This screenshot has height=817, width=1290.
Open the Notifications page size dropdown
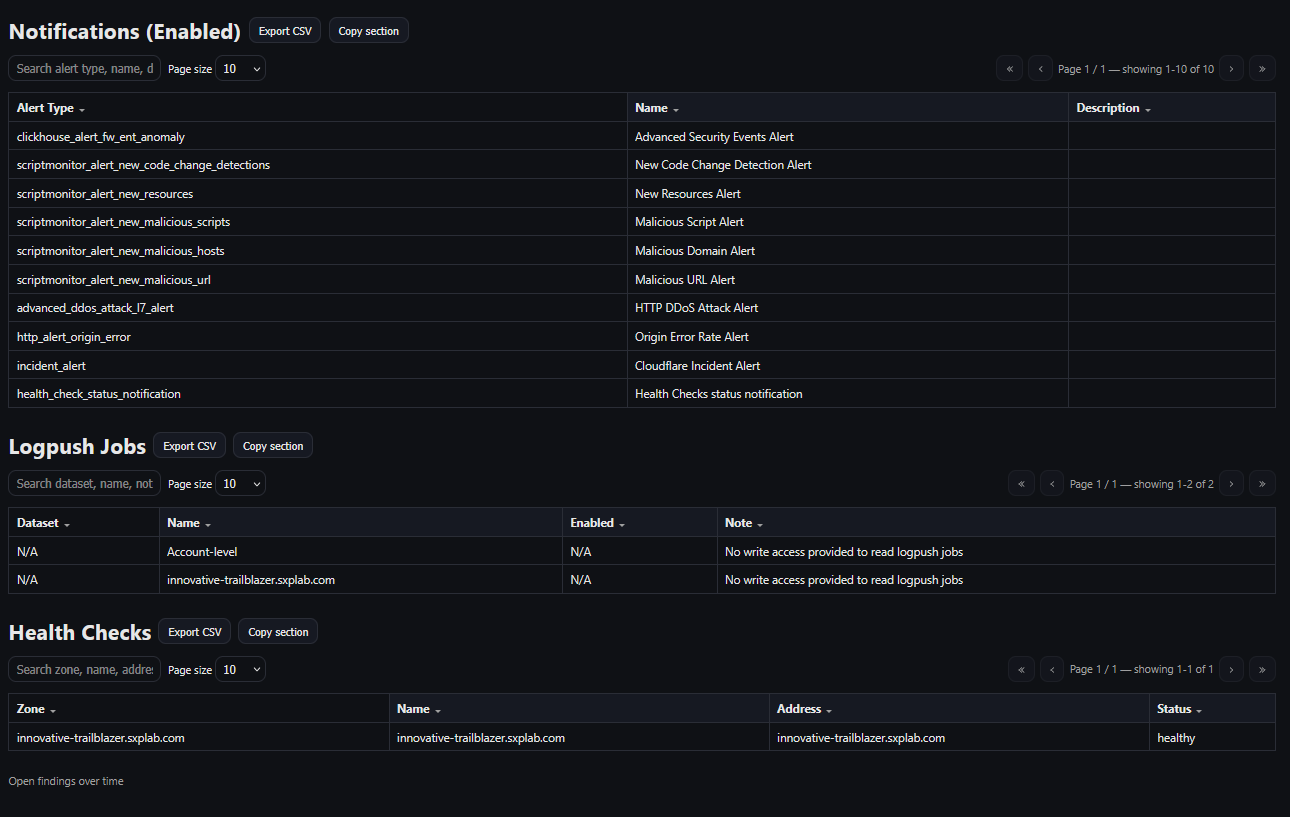pyautogui.click(x=240, y=68)
